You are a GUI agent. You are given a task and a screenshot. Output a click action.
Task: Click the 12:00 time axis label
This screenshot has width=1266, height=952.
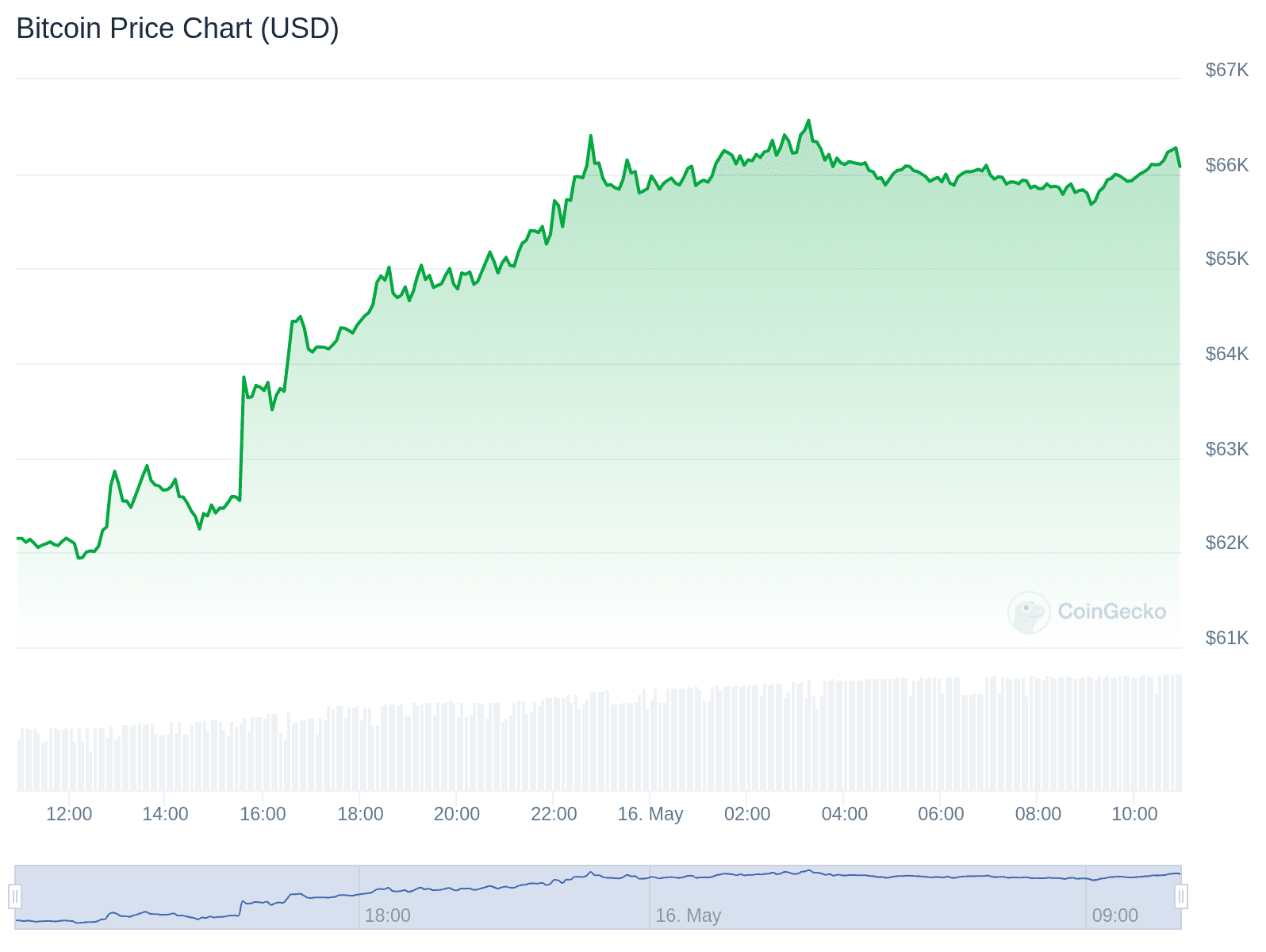[69, 814]
